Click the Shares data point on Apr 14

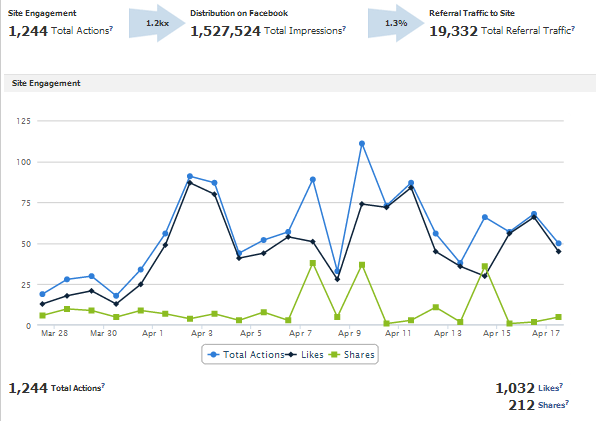click(485, 266)
